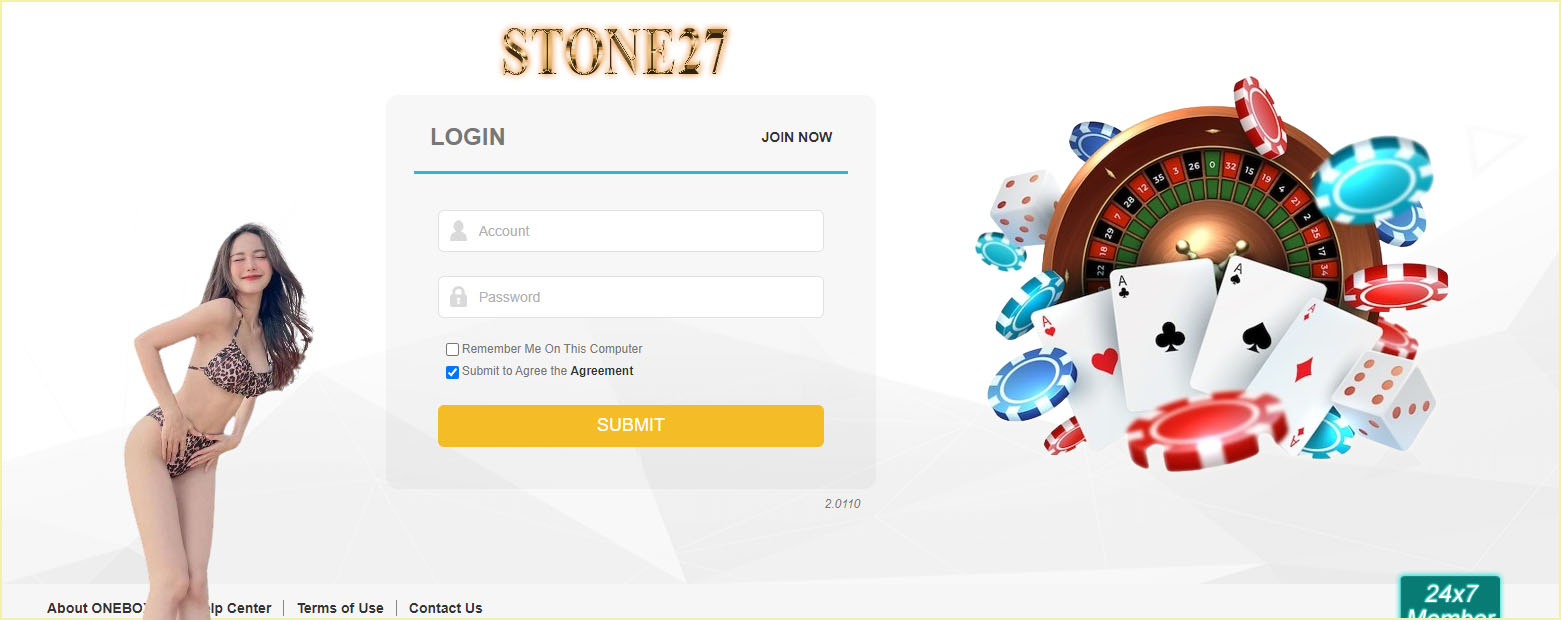Viewport: 1561px width, 620px height.
Task: Enable Remember Me On This Computer checkbox
Action: [x=452, y=349]
